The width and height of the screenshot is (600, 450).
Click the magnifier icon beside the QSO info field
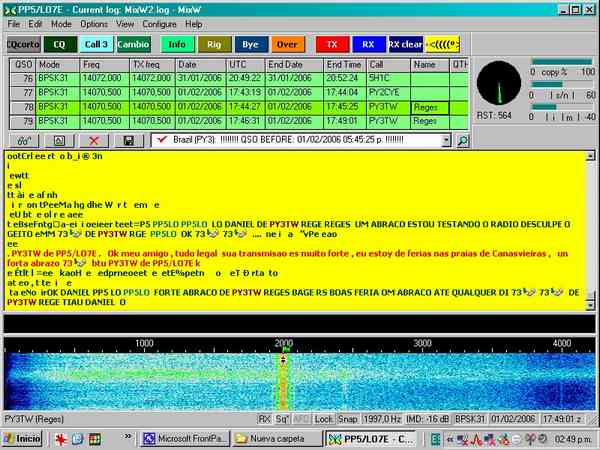(463, 142)
